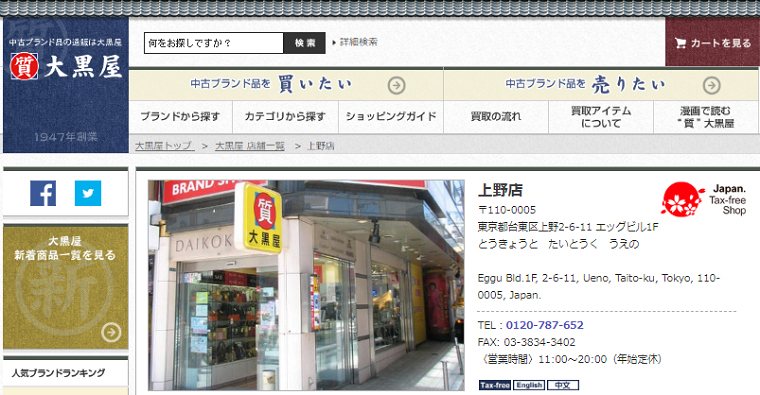The image size is (760, 395).
Task: Select the カテゴリから探す tab
Action: [x=285, y=117]
